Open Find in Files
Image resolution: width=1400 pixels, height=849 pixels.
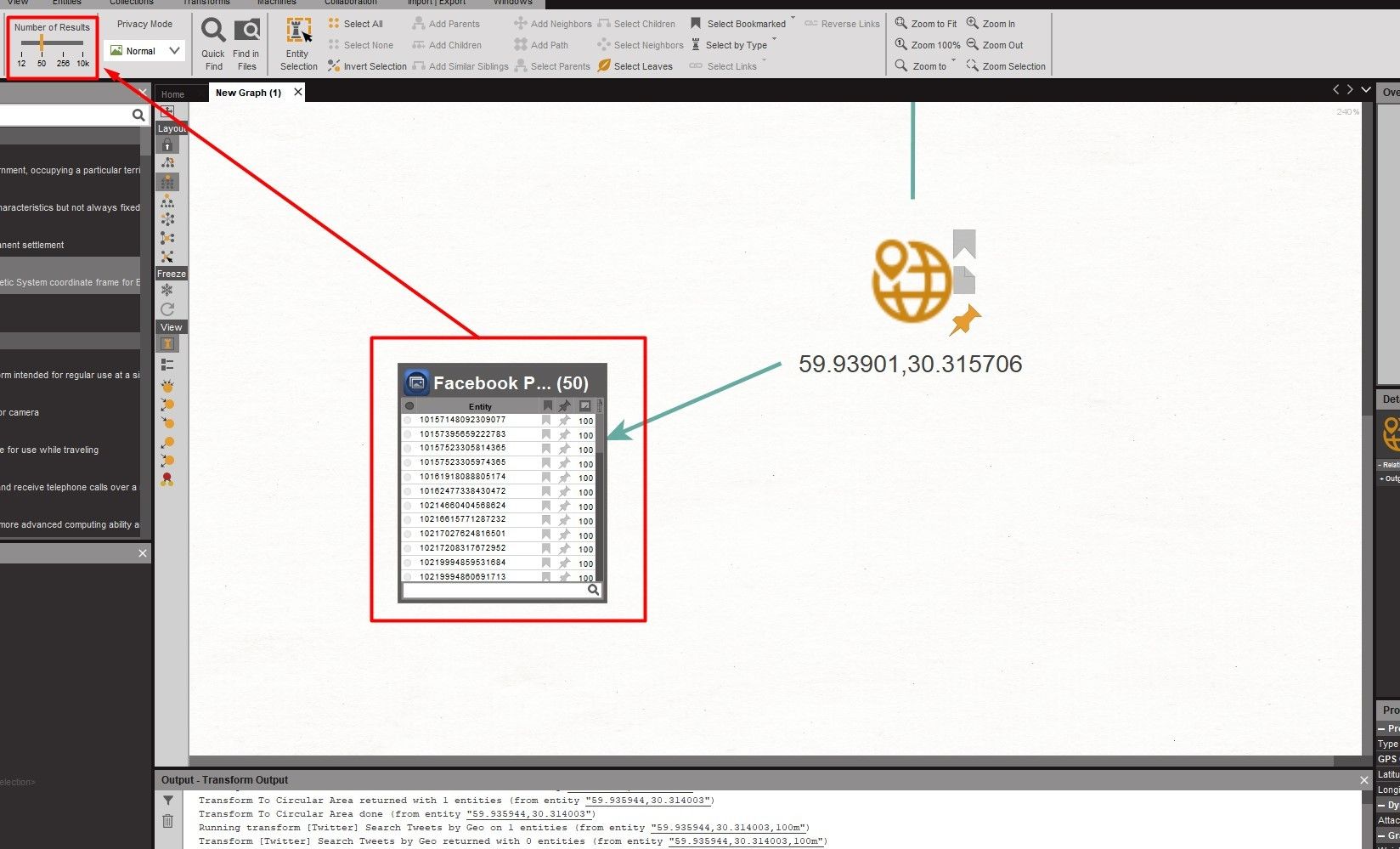247,44
